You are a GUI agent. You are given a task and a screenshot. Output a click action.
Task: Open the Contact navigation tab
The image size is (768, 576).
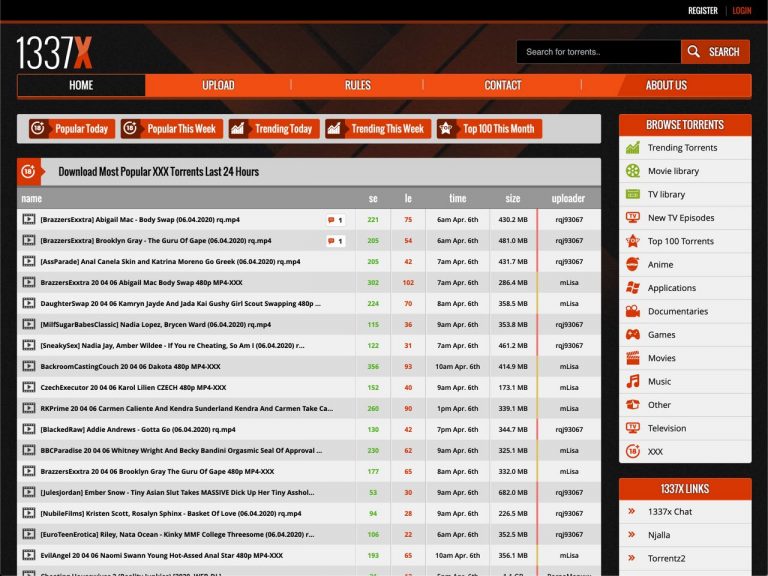(503, 85)
